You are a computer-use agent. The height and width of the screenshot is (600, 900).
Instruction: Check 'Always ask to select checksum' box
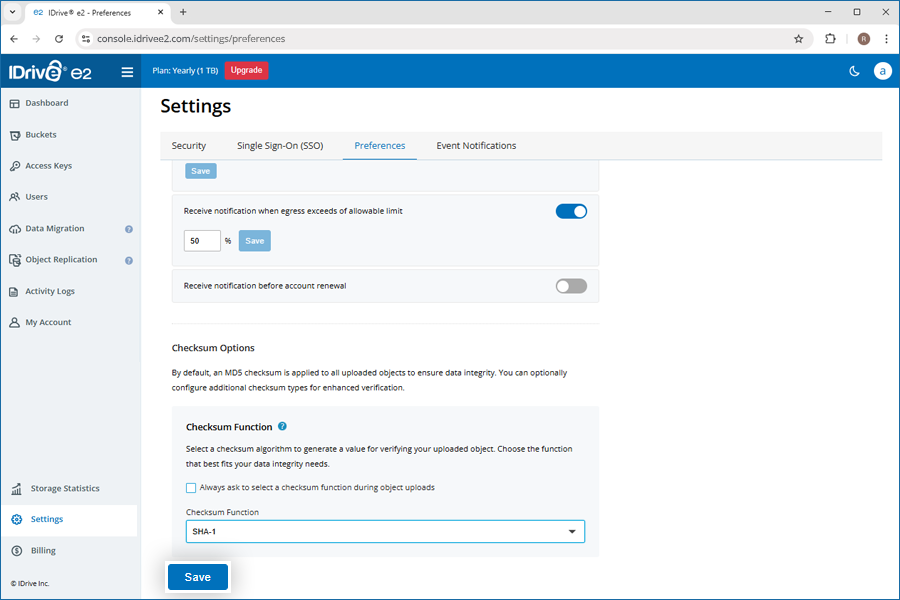(191, 488)
